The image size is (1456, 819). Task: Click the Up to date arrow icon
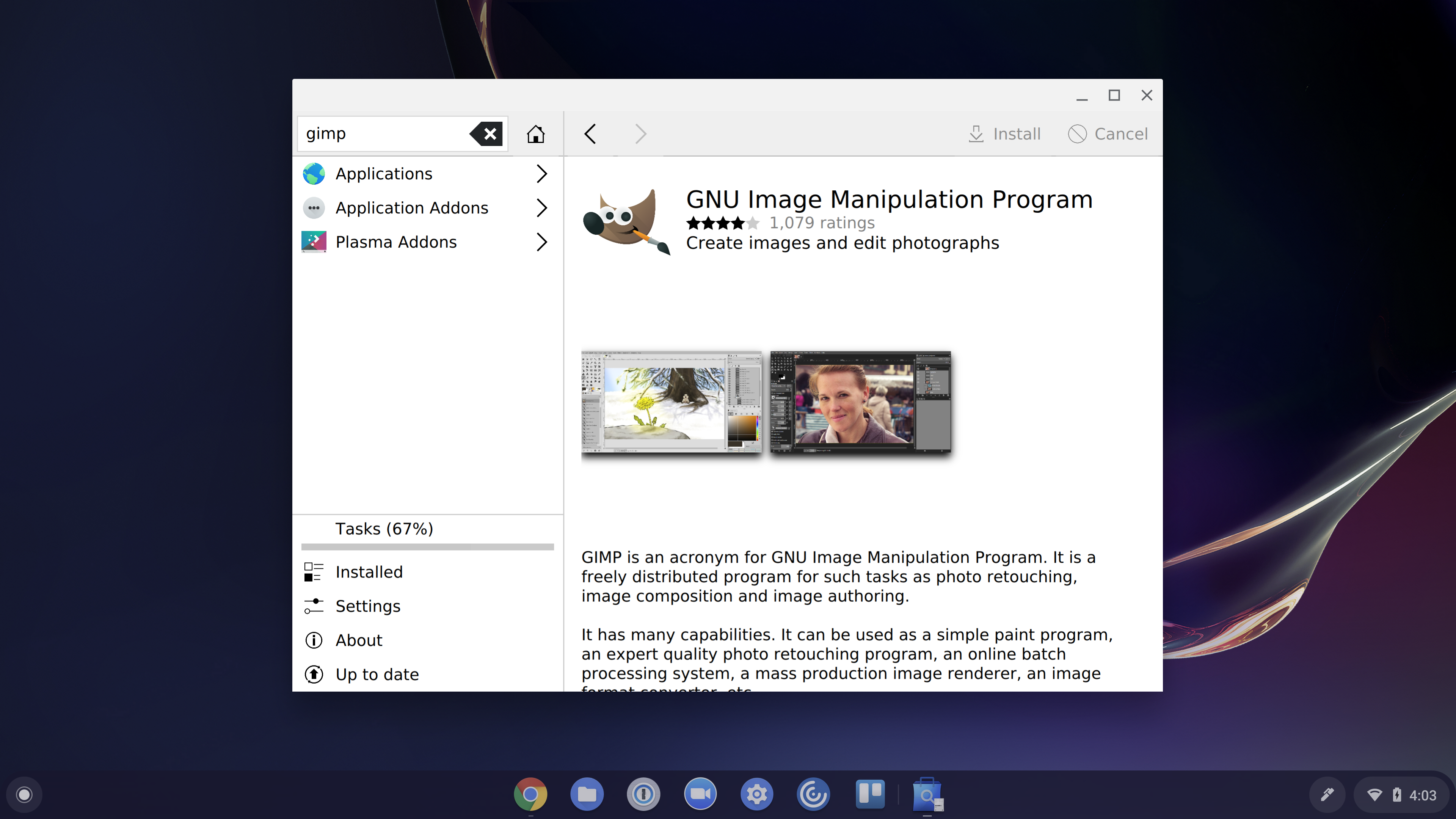[x=314, y=674]
